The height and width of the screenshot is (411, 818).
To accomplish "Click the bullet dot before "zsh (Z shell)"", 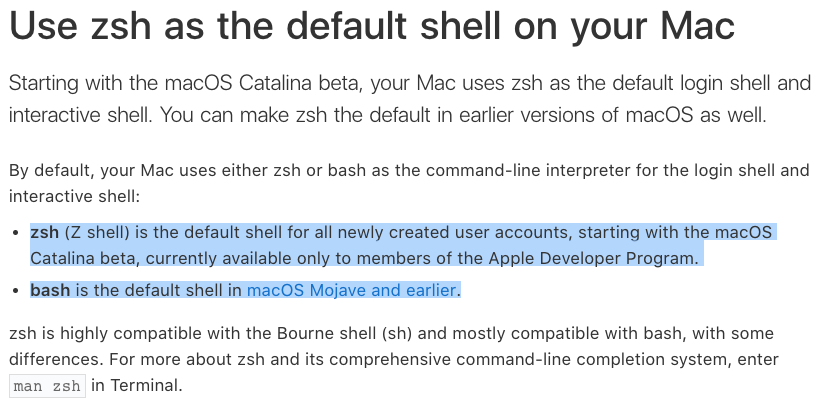I will (x=17, y=234).
